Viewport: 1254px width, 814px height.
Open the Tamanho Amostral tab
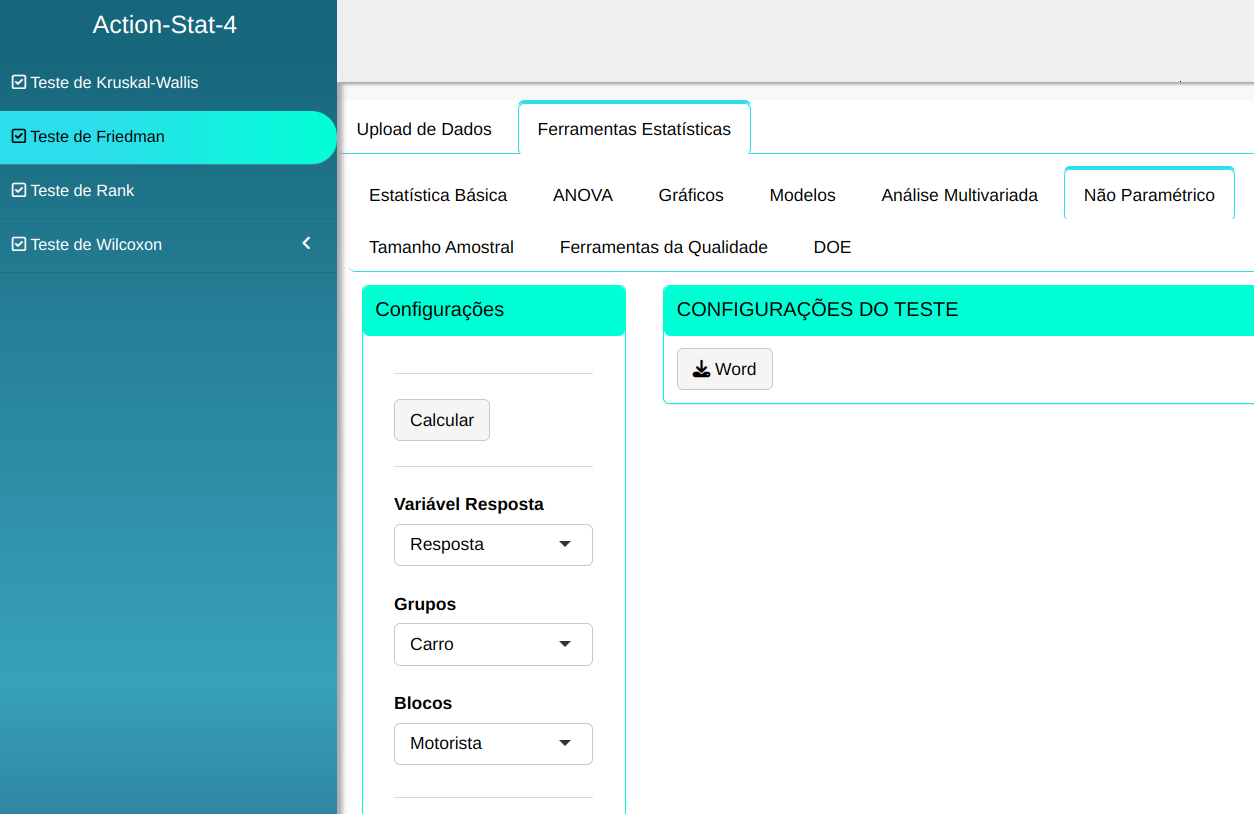pyautogui.click(x=441, y=247)
